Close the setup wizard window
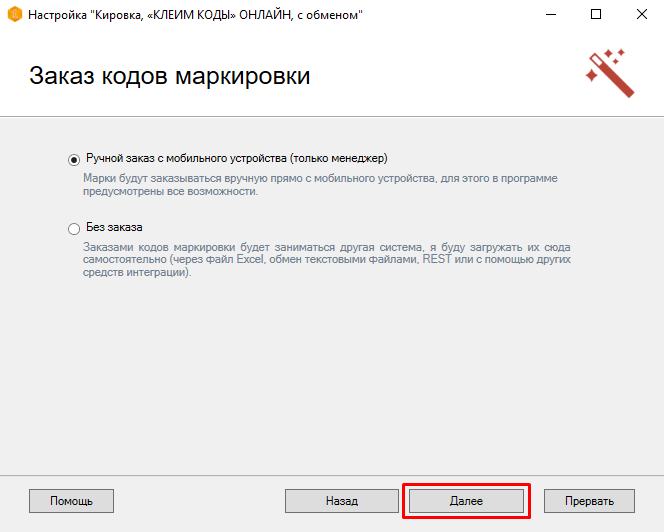Viewport: 664px width, 532px height. [642, 14]
